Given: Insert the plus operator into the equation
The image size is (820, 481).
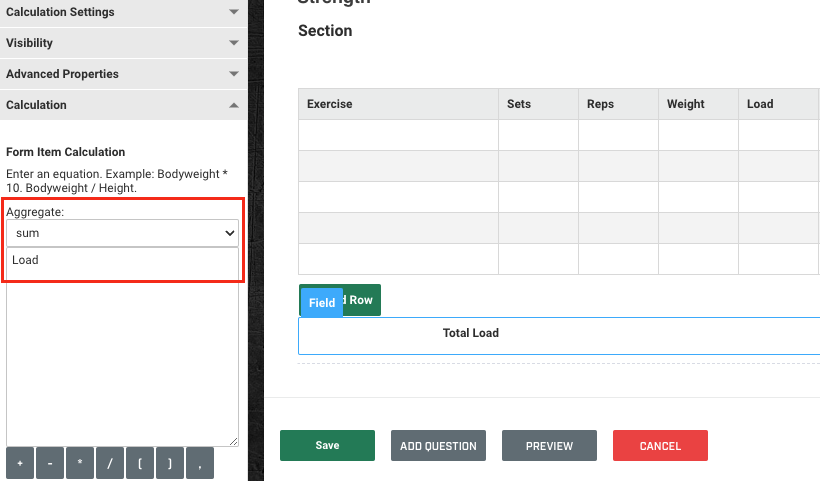Looking at the screenshot, I should pyautogui.click(x=20, y=465).
